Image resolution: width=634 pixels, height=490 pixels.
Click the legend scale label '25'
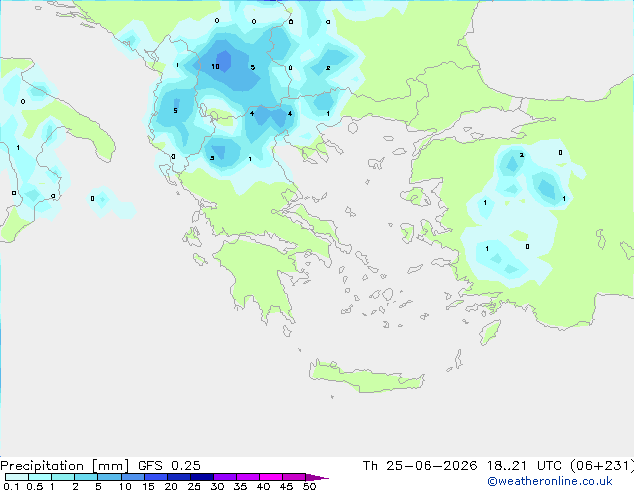coord(194,486)
